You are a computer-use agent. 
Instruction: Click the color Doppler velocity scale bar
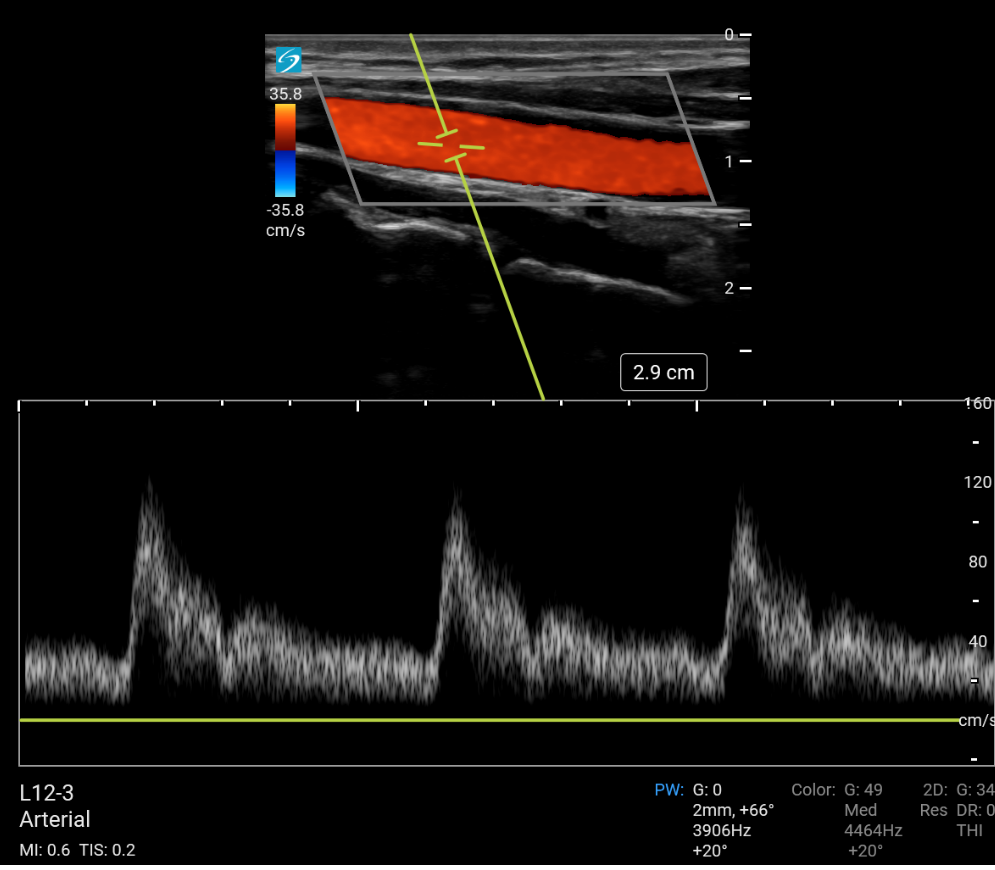[285, 150]
